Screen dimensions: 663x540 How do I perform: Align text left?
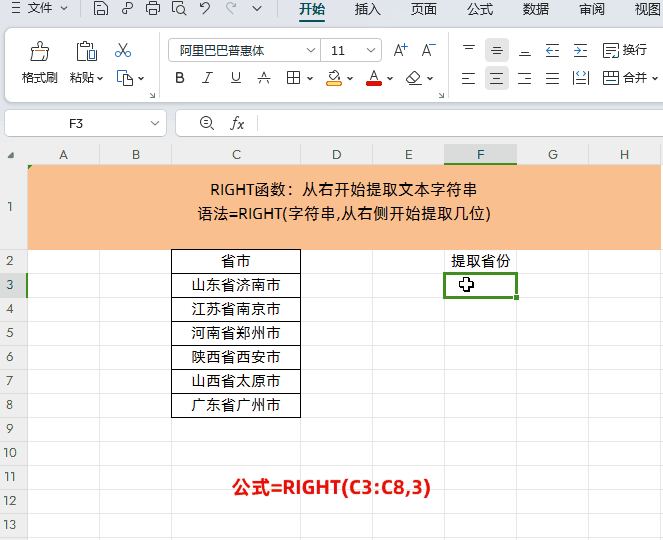pyautogui.click(x=468, y=78)
